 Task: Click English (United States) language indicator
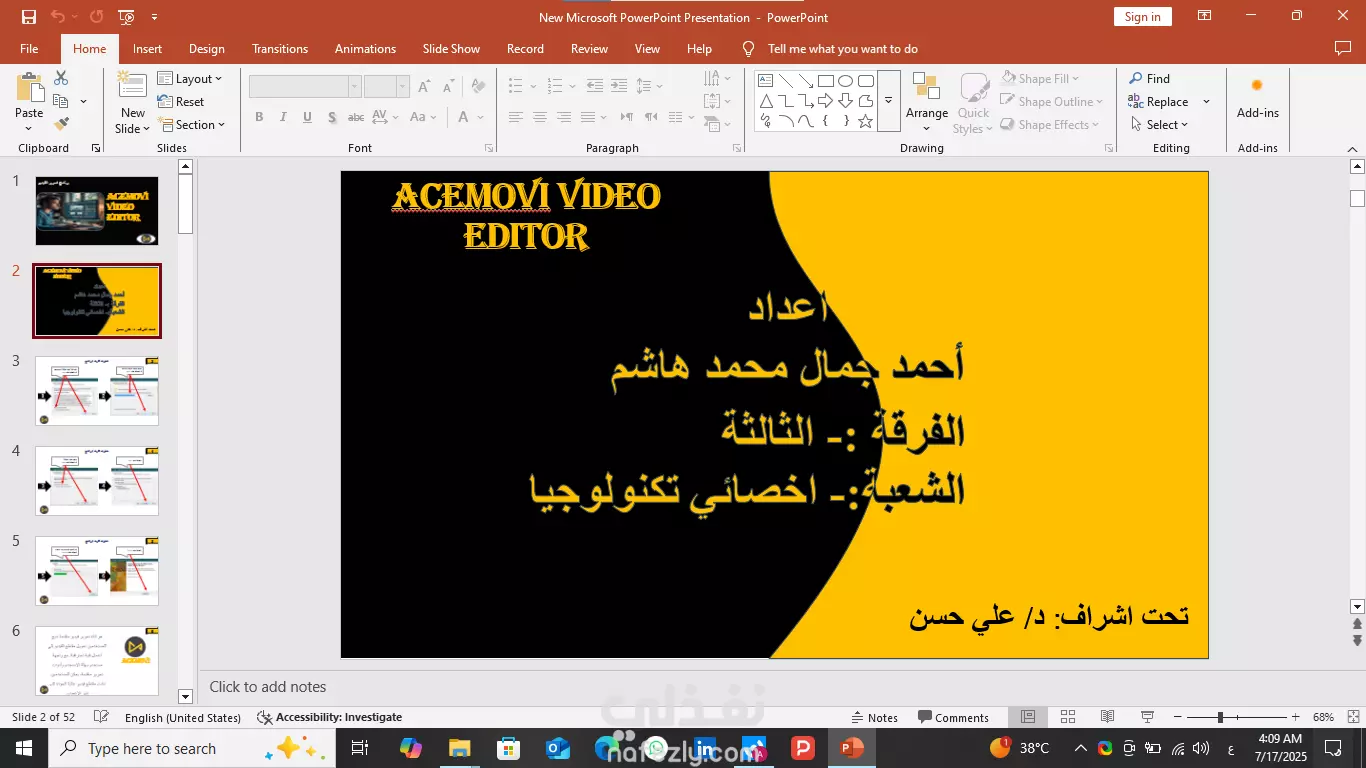(183, 717)
